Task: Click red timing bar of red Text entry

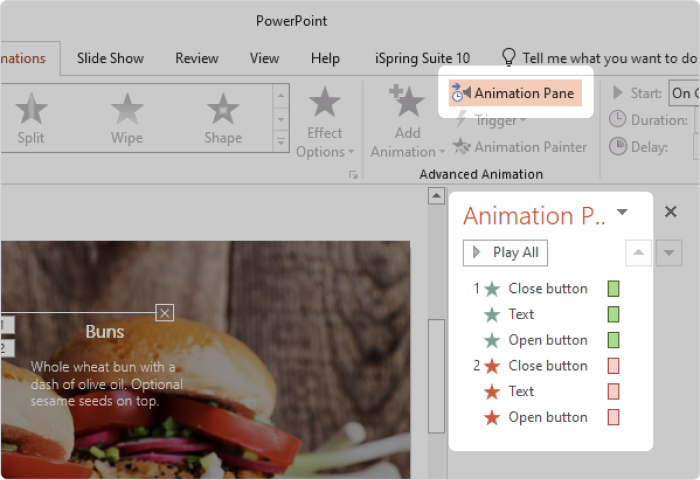Action: (x=613, y=392)
